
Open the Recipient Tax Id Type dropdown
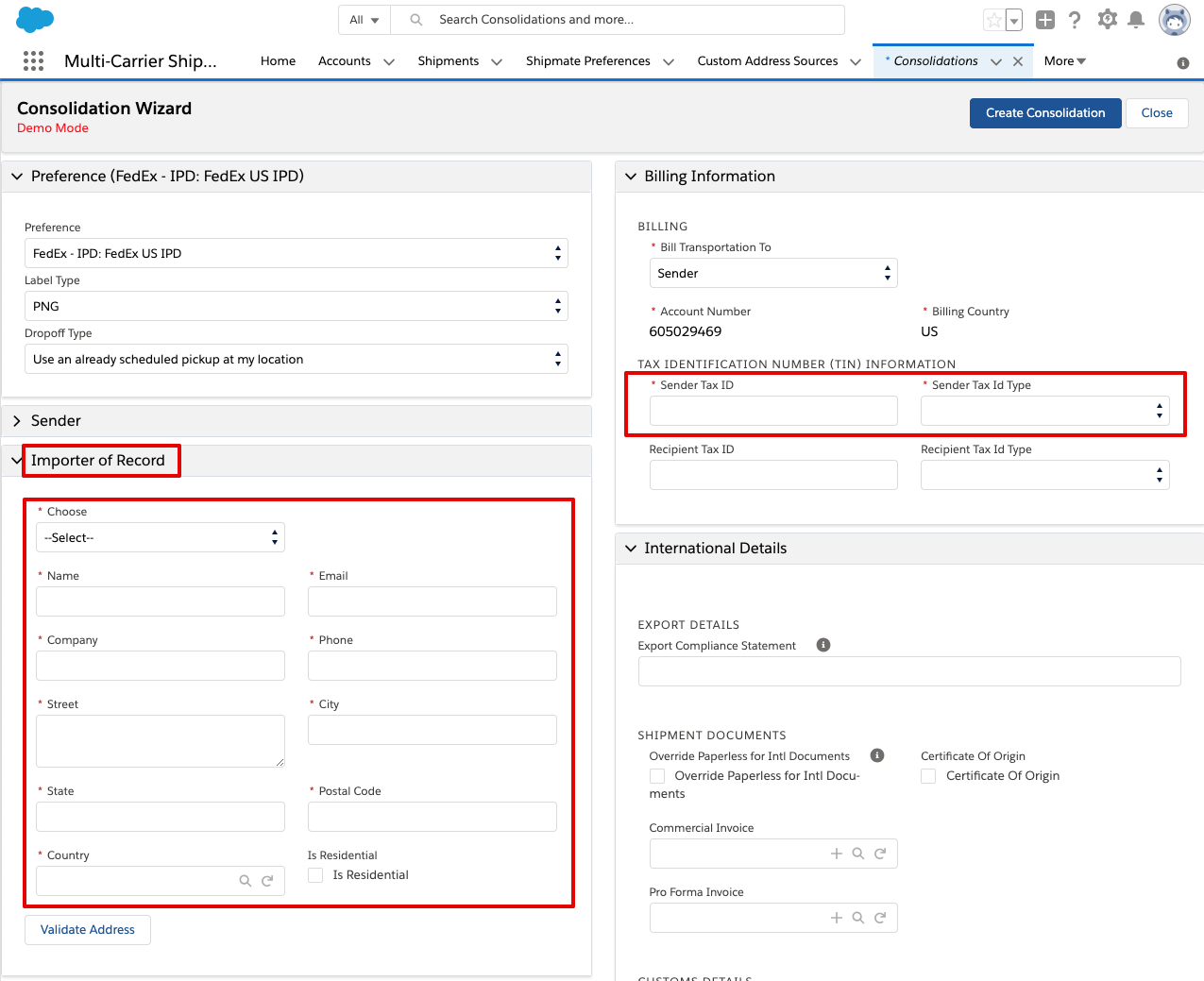(1045, 475)
